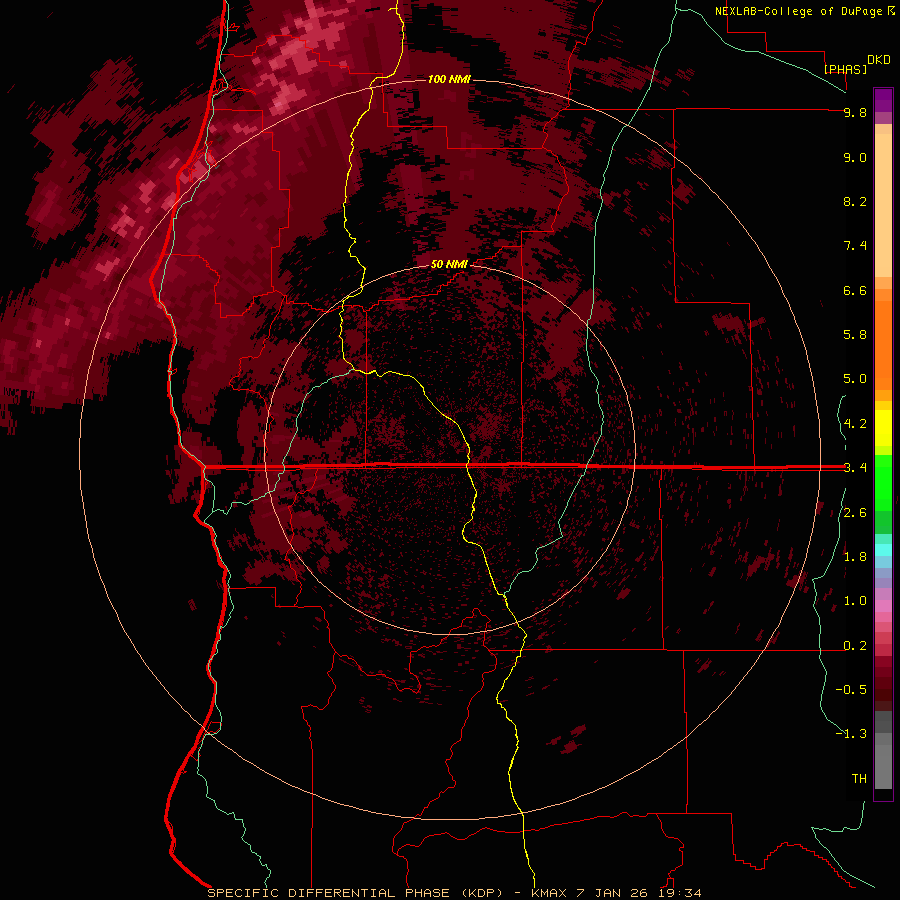Click the 9.0 scale value
Image resolution: width=900 pixels, height=900 pixels.
[x=855, y=157]
